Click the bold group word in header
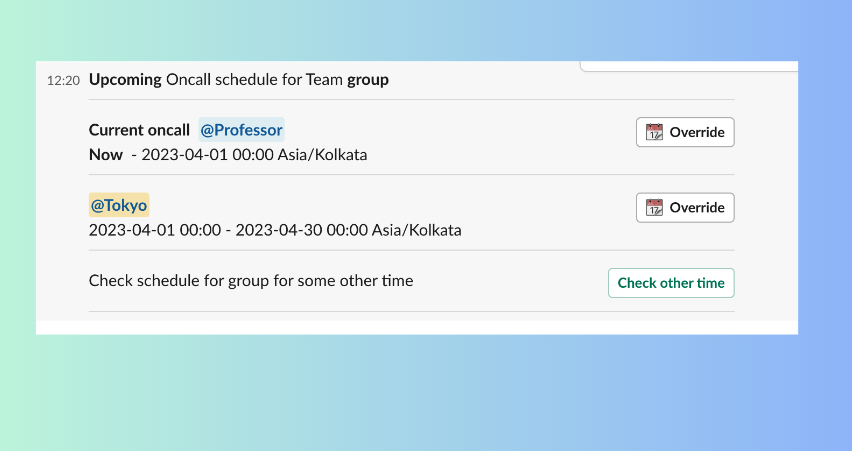Viewport: 852px width, 451px height. pos(368,79)
